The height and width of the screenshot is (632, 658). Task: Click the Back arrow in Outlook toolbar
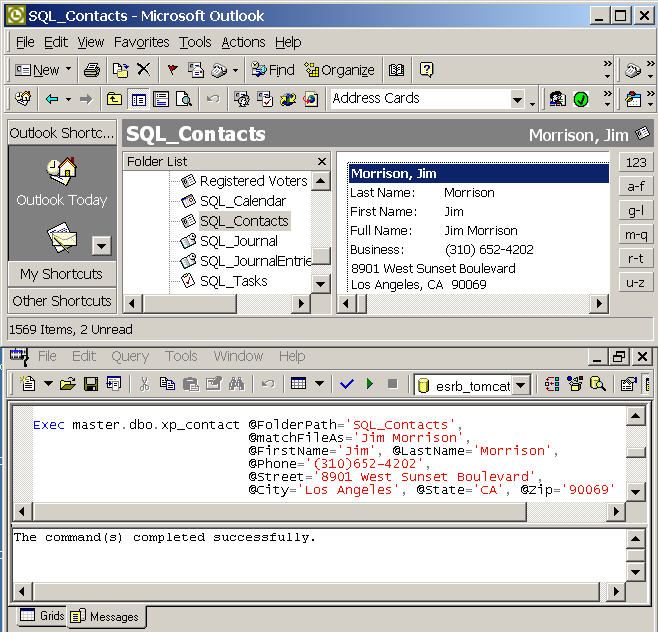(x=52, y=99)
